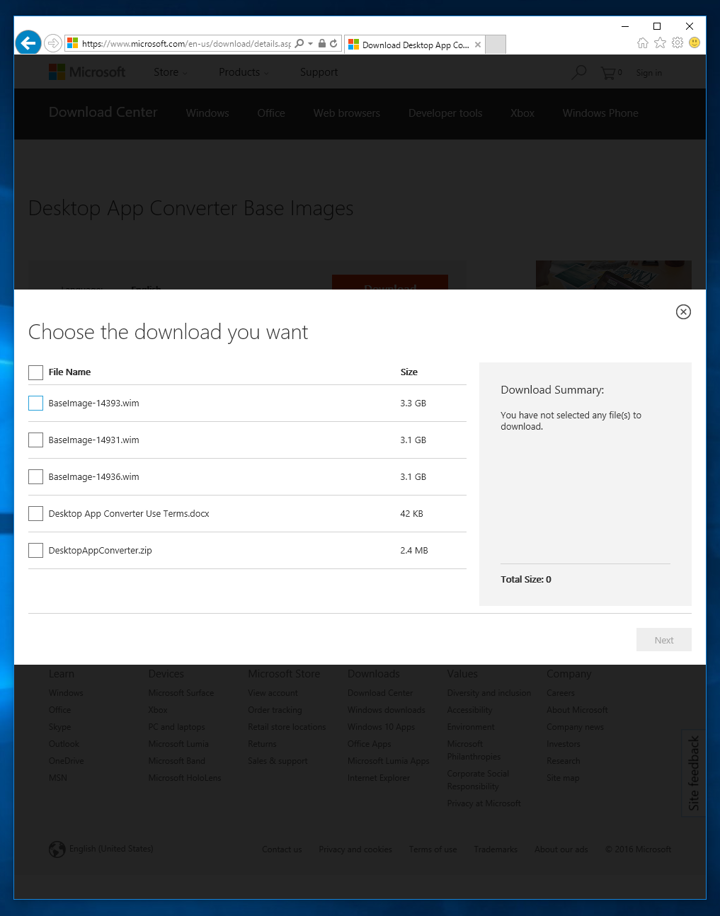Click BaseImage-14931.wim file name text

pos(94,440)
